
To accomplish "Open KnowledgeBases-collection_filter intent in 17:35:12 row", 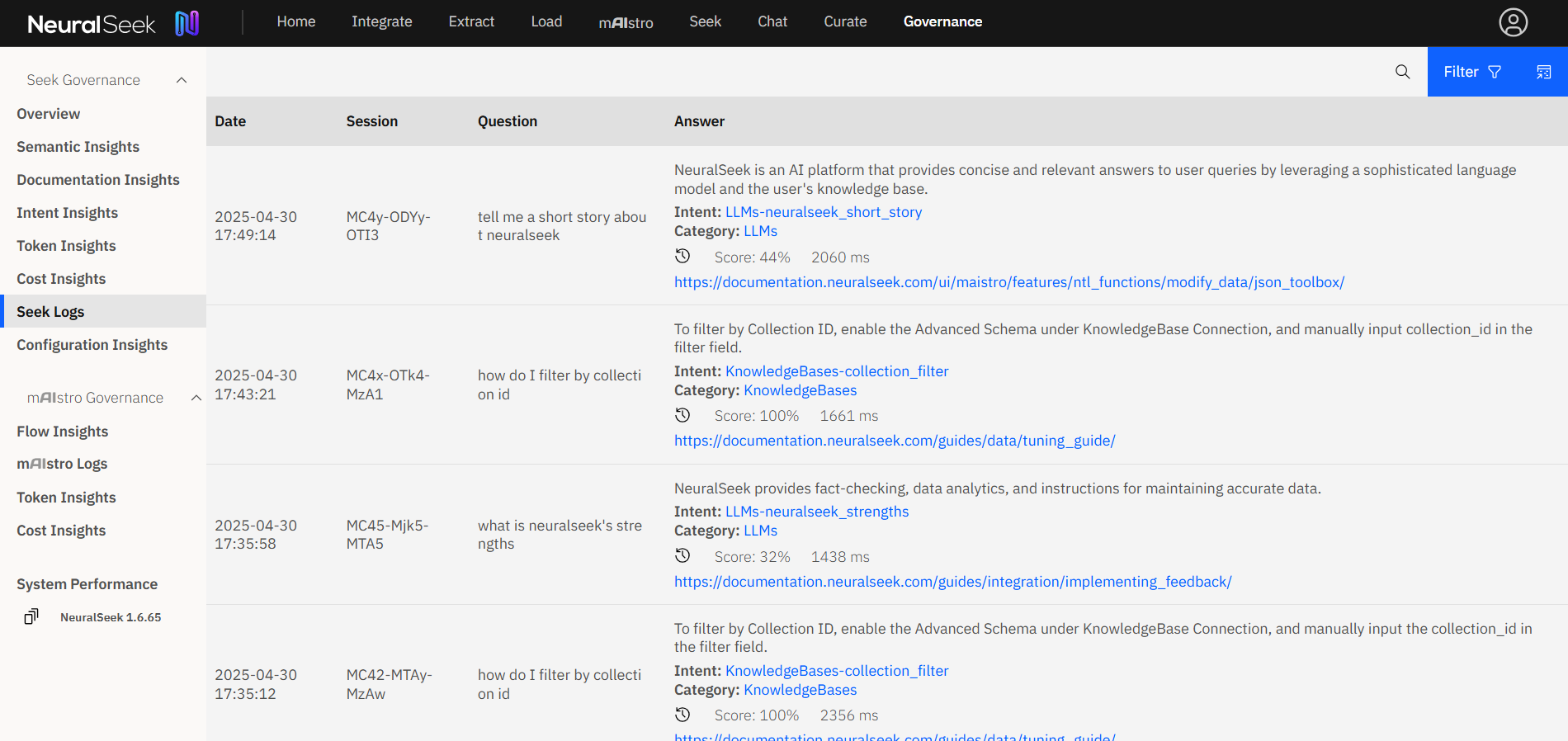I will 837,671.
